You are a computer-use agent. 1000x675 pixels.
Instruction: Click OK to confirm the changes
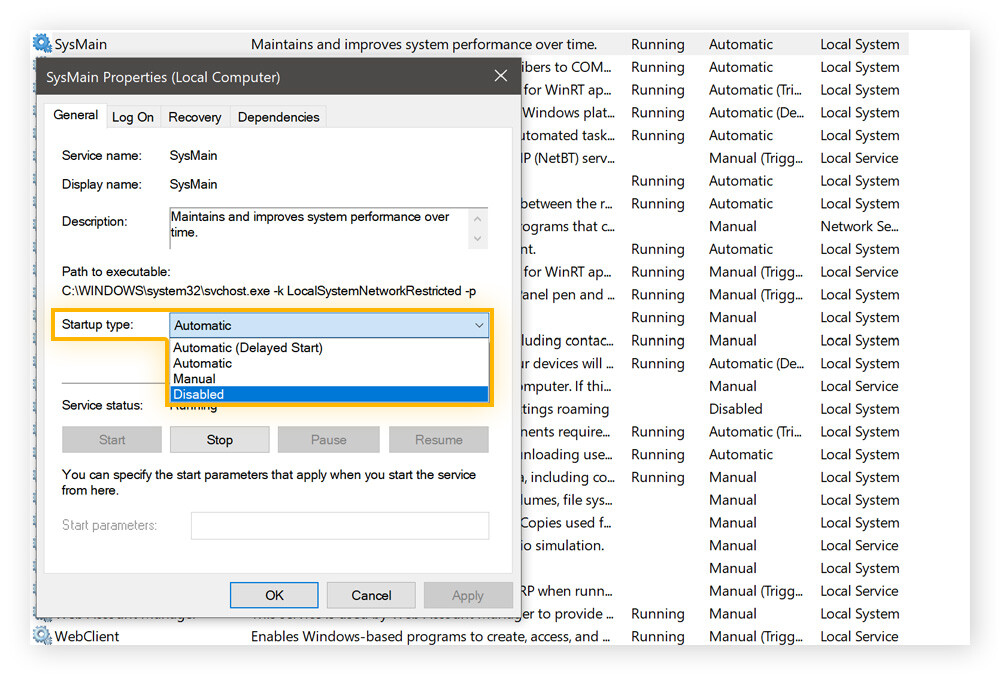273,593
